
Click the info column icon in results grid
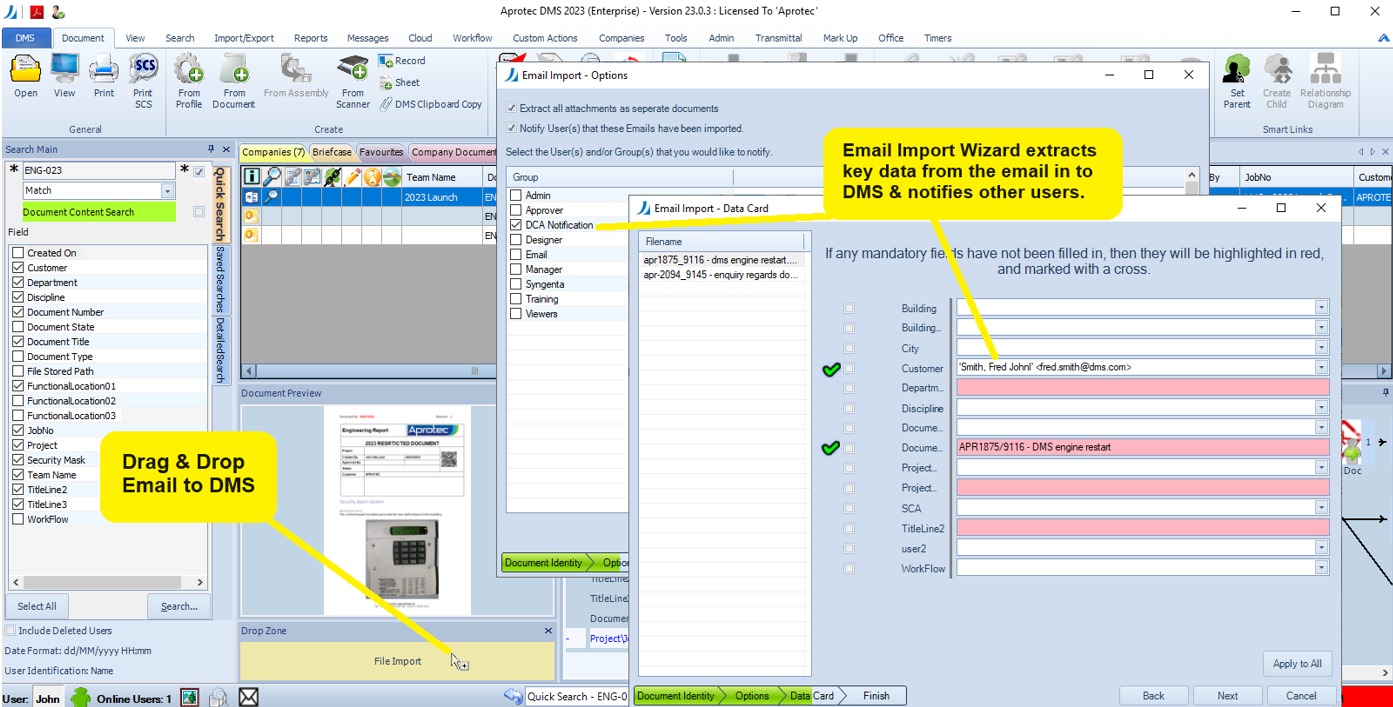[x=251, y=177]
